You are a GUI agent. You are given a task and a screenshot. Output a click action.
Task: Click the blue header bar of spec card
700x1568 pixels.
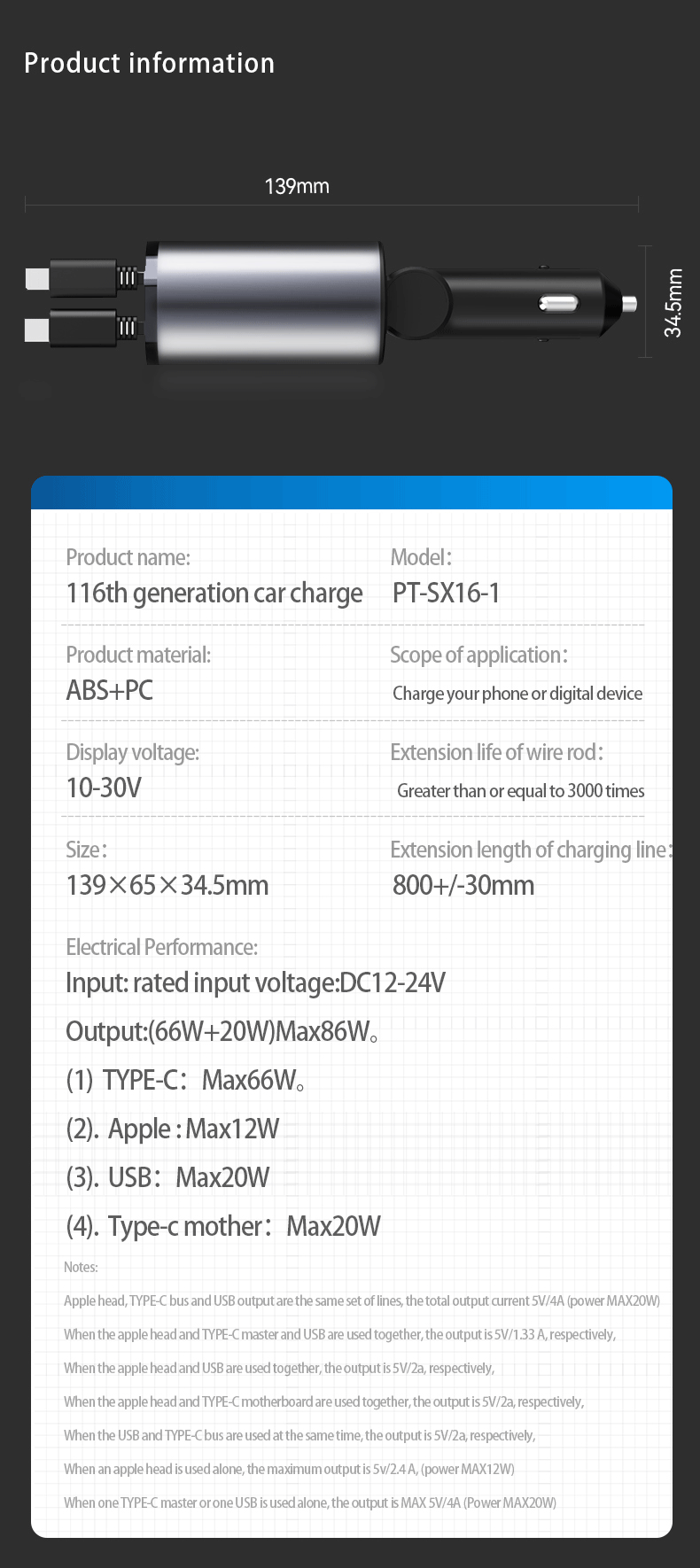click(351, 493)
